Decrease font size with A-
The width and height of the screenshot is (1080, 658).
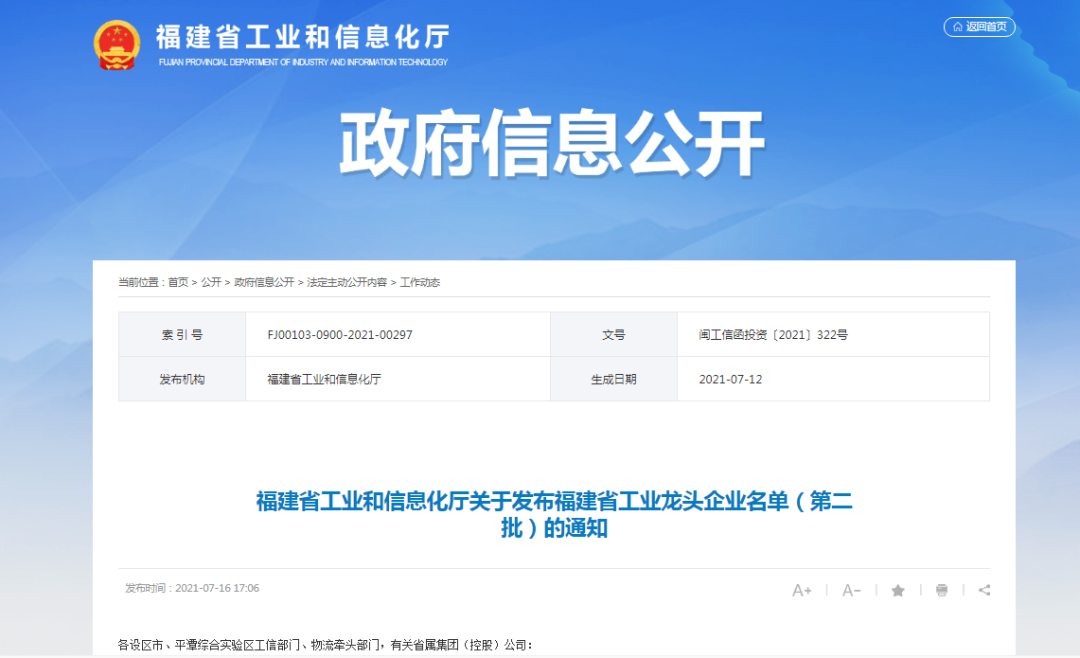coord(851,590)
